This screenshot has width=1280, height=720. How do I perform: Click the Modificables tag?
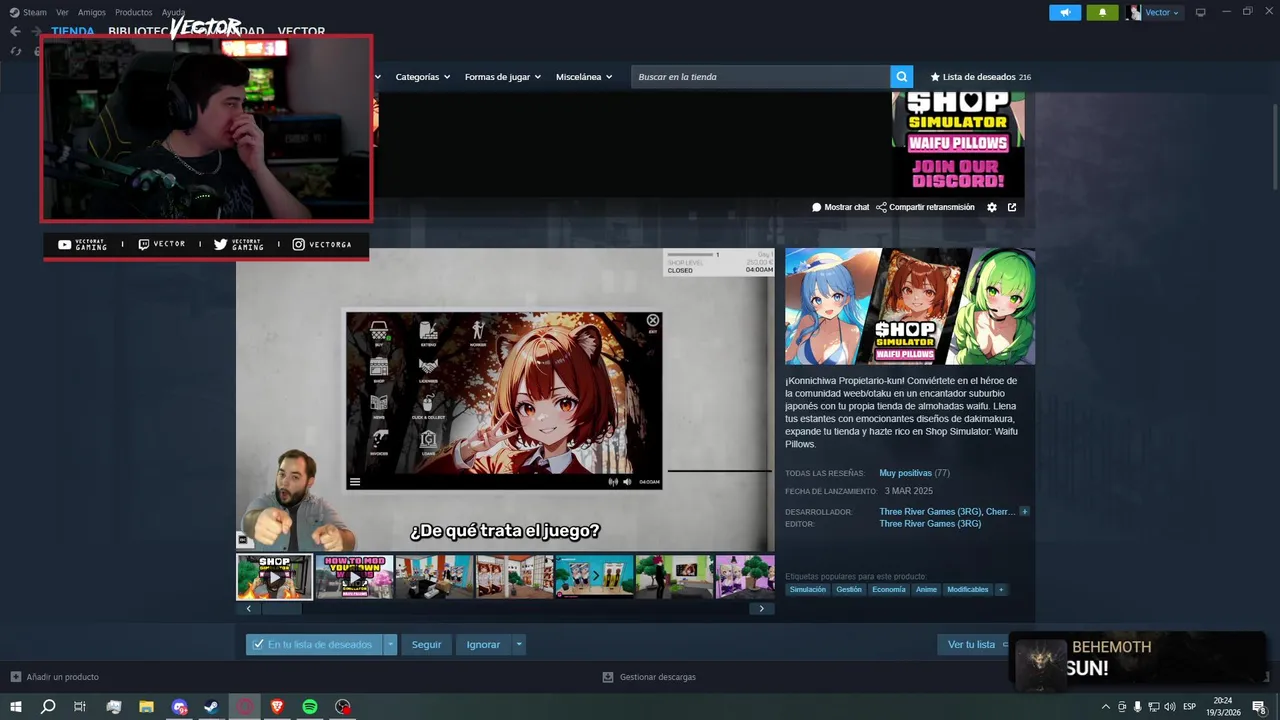967,590
